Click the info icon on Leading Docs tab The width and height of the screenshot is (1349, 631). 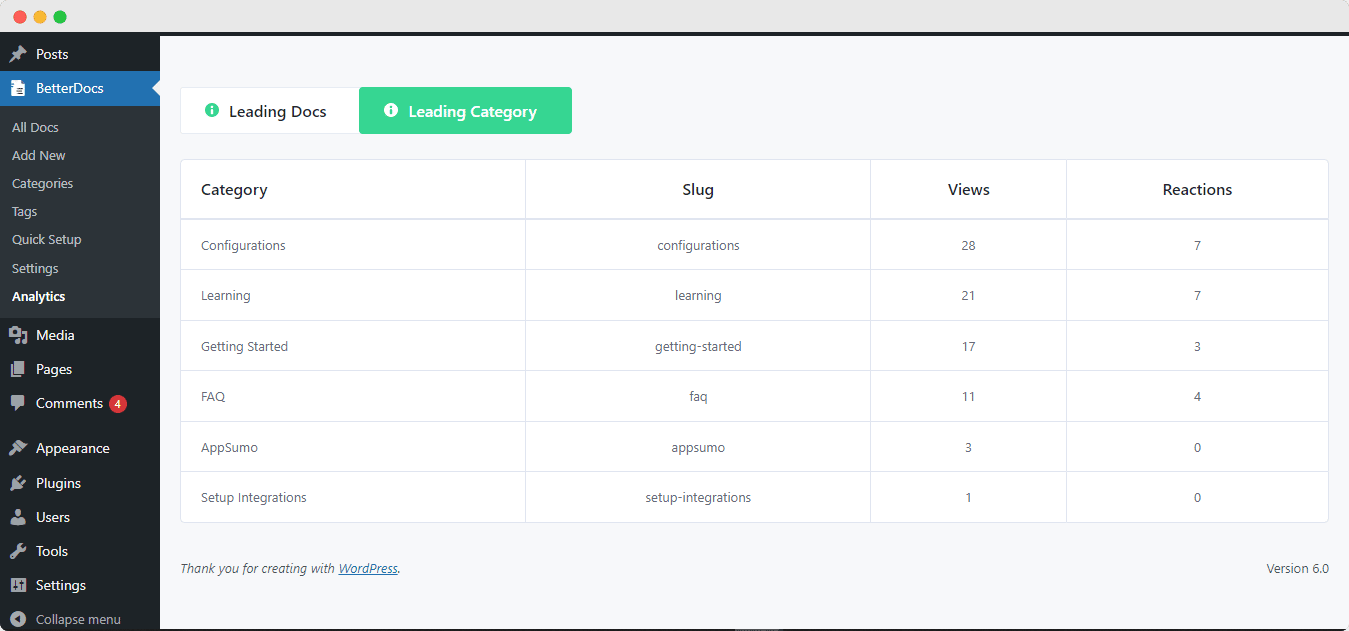[212, 110]
